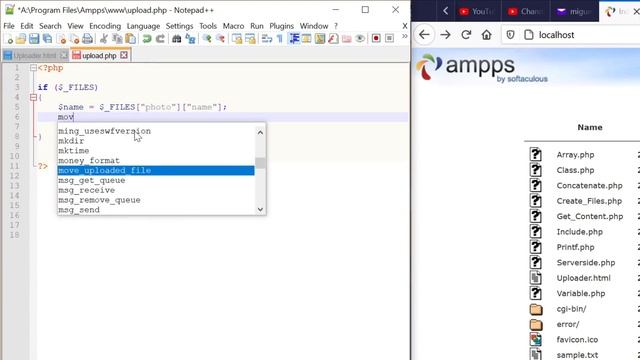Click the Cut scissors icon
This screenshot has width=640, height=360.
(x=104, y=39)
